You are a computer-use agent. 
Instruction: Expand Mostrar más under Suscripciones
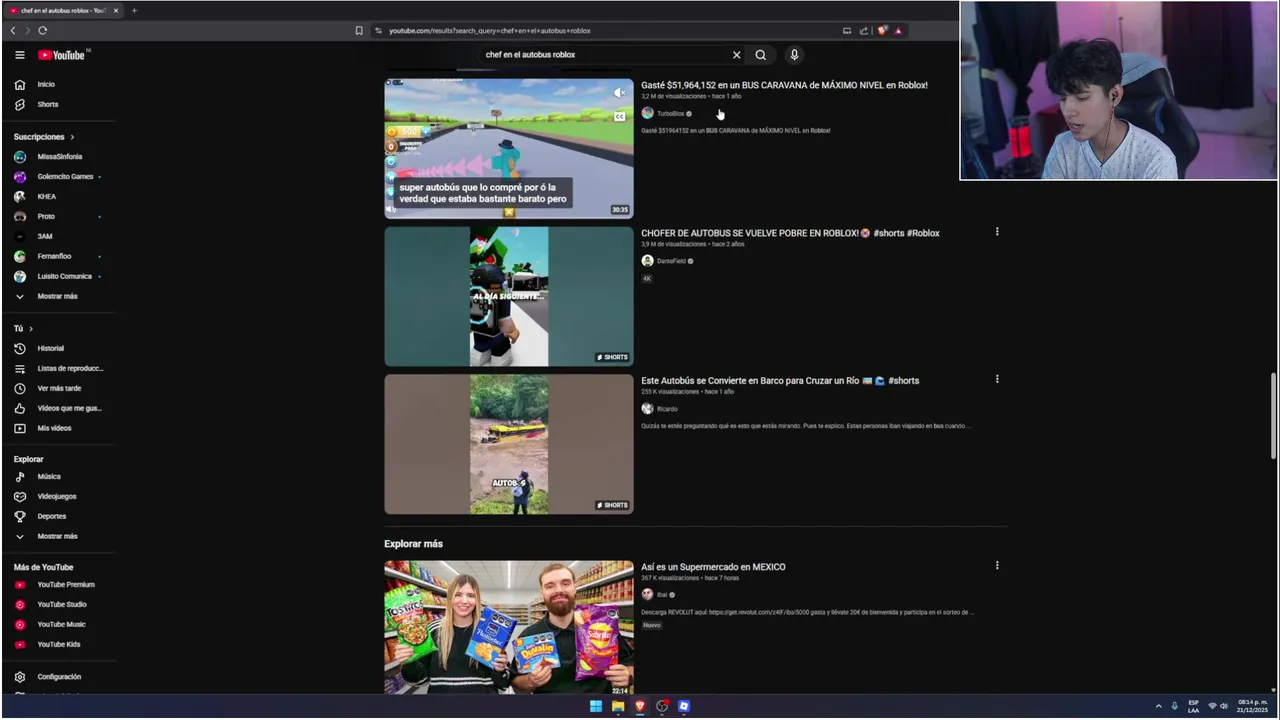(x=58, y=296)
